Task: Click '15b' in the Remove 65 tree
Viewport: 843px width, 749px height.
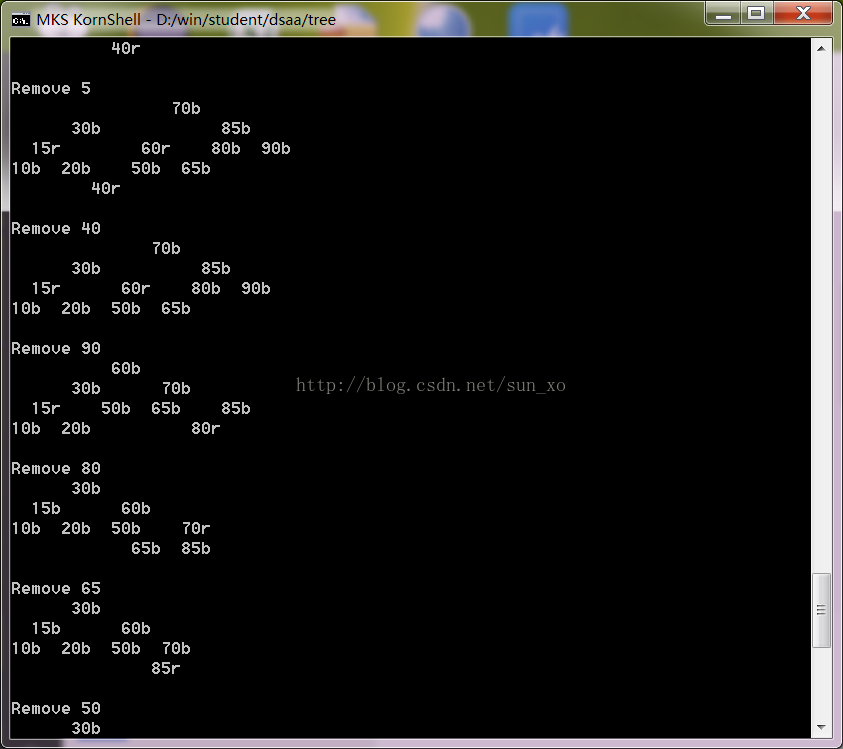Action: click(x=46, y=628)
